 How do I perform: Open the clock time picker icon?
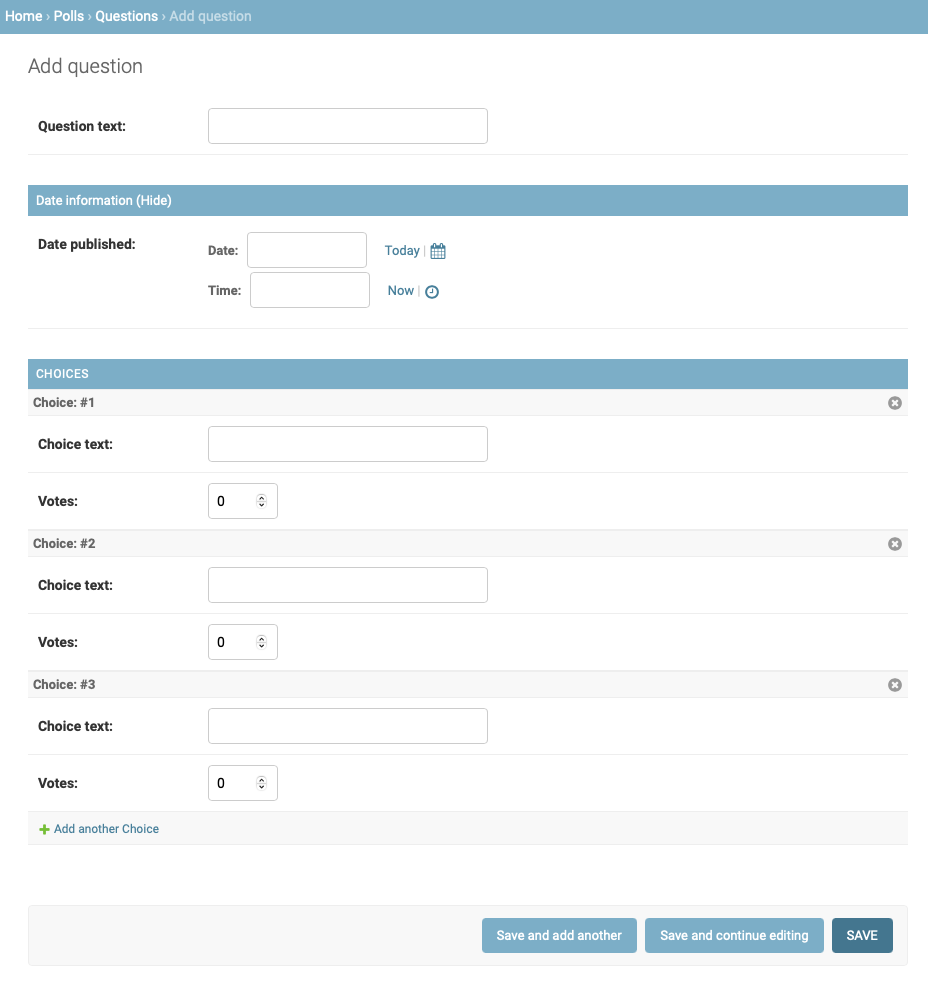click(431, 291)
